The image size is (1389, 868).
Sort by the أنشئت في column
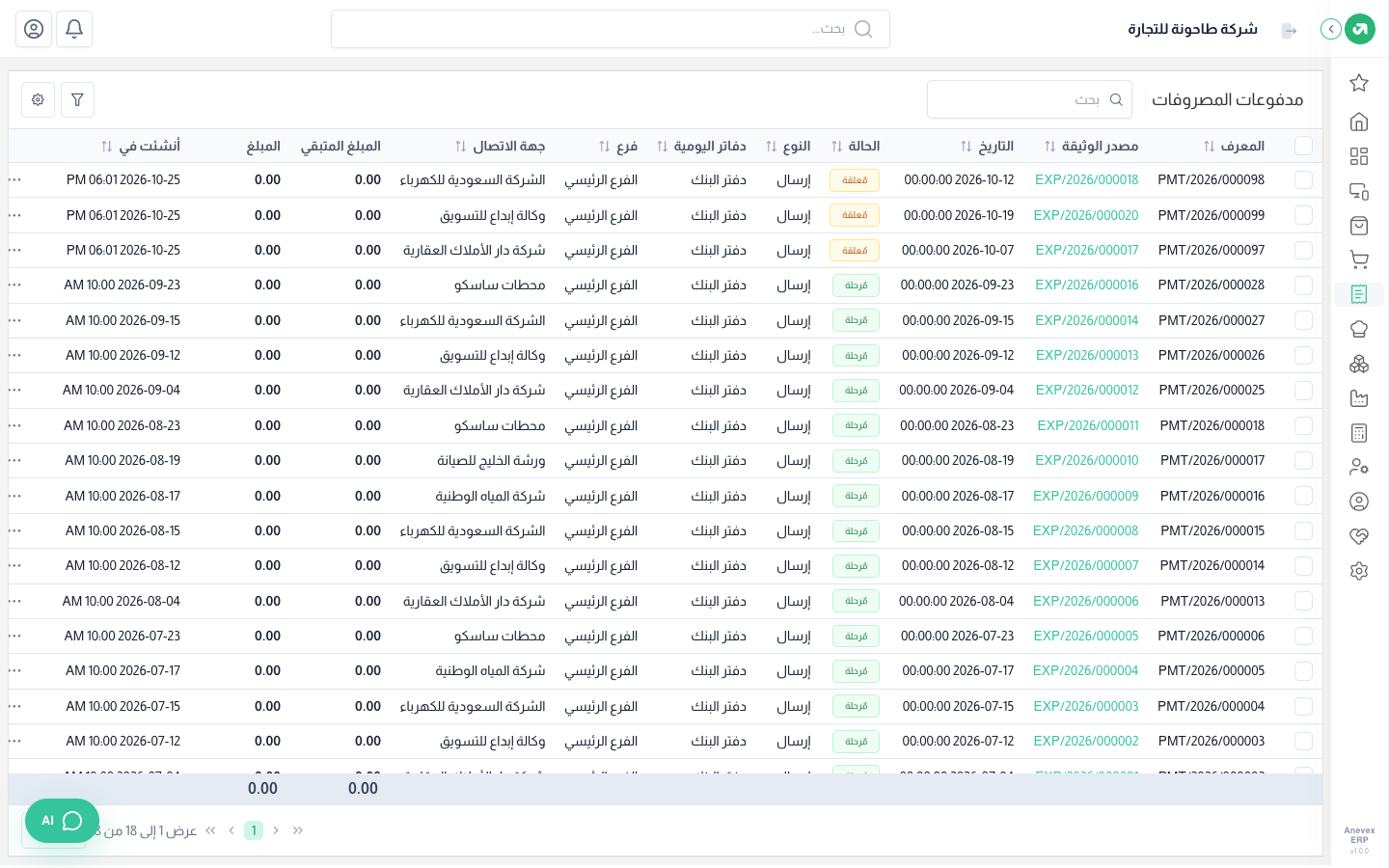[x=107, y=147]
